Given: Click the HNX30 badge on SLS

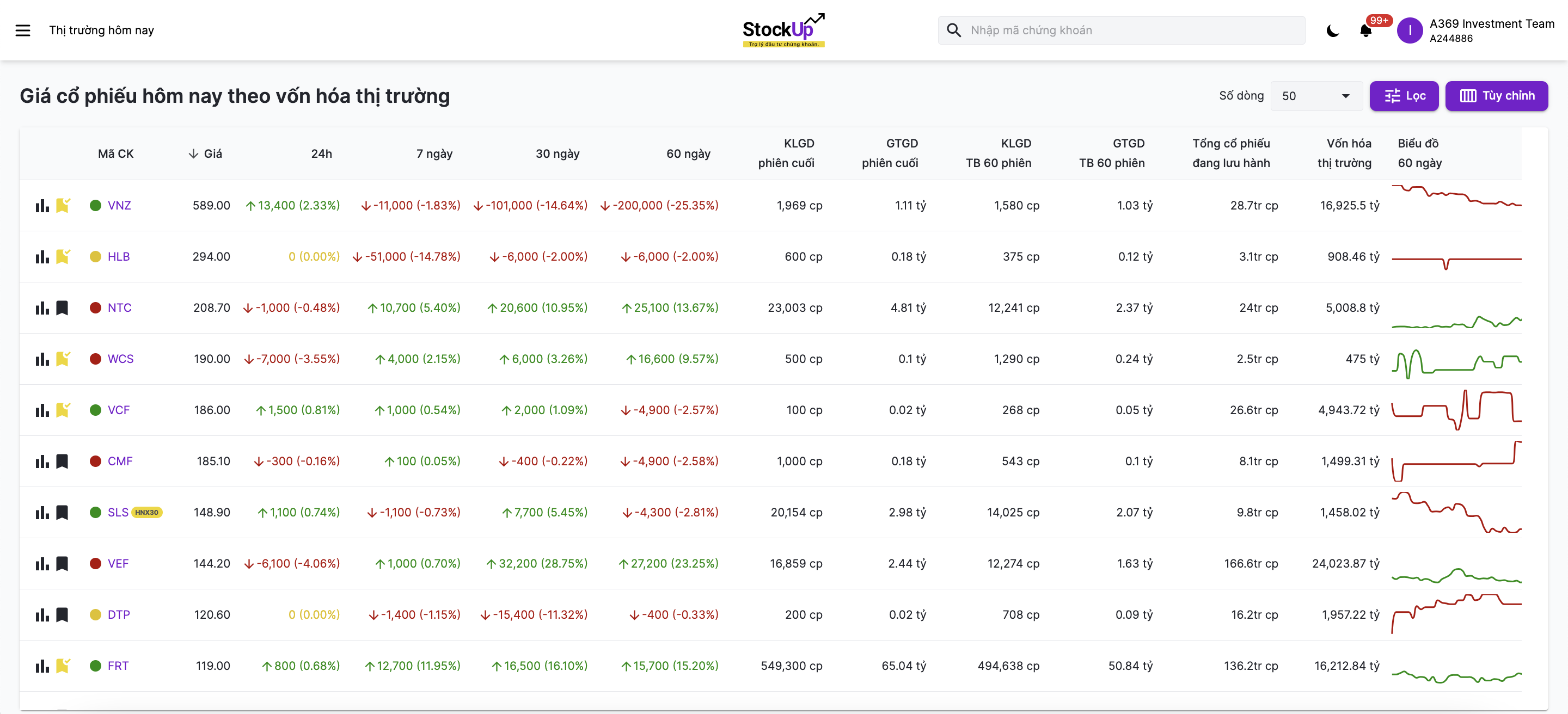Looking at the screenshot, I should [x=146, y=512].
